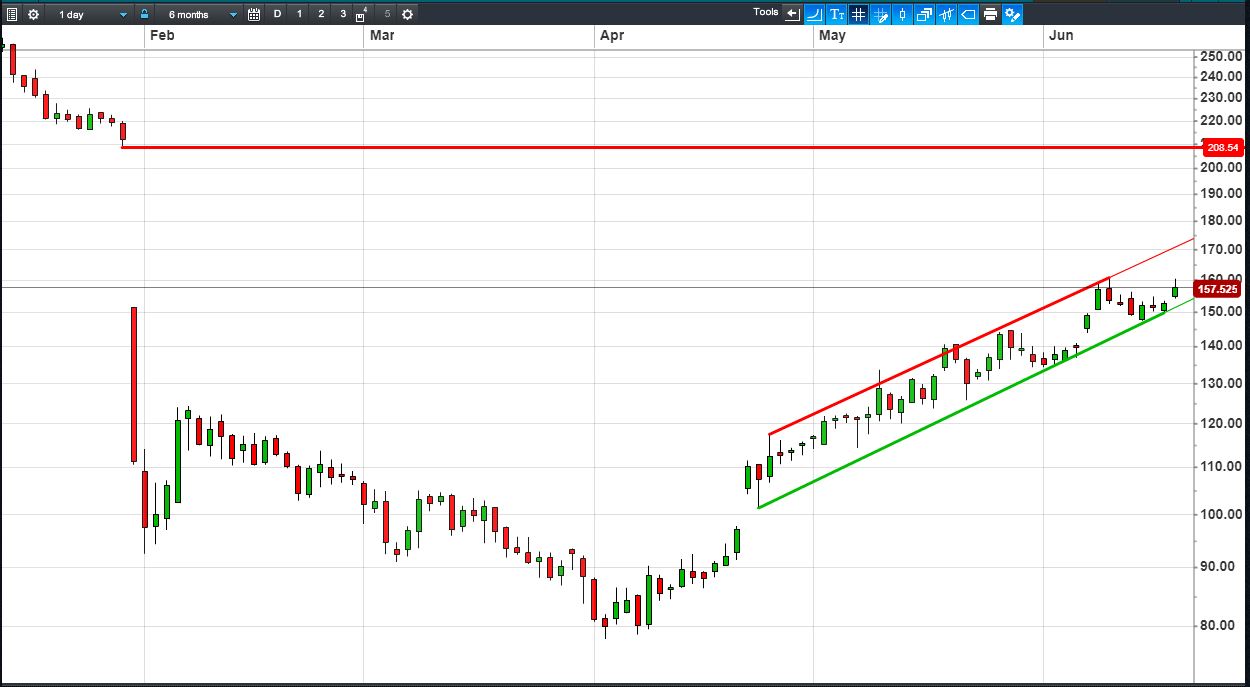Toggle the price label tag icon
Image resolution: width=1250 pixels, height=687 pixels.
pyautogui.click(x=968, y=14)
